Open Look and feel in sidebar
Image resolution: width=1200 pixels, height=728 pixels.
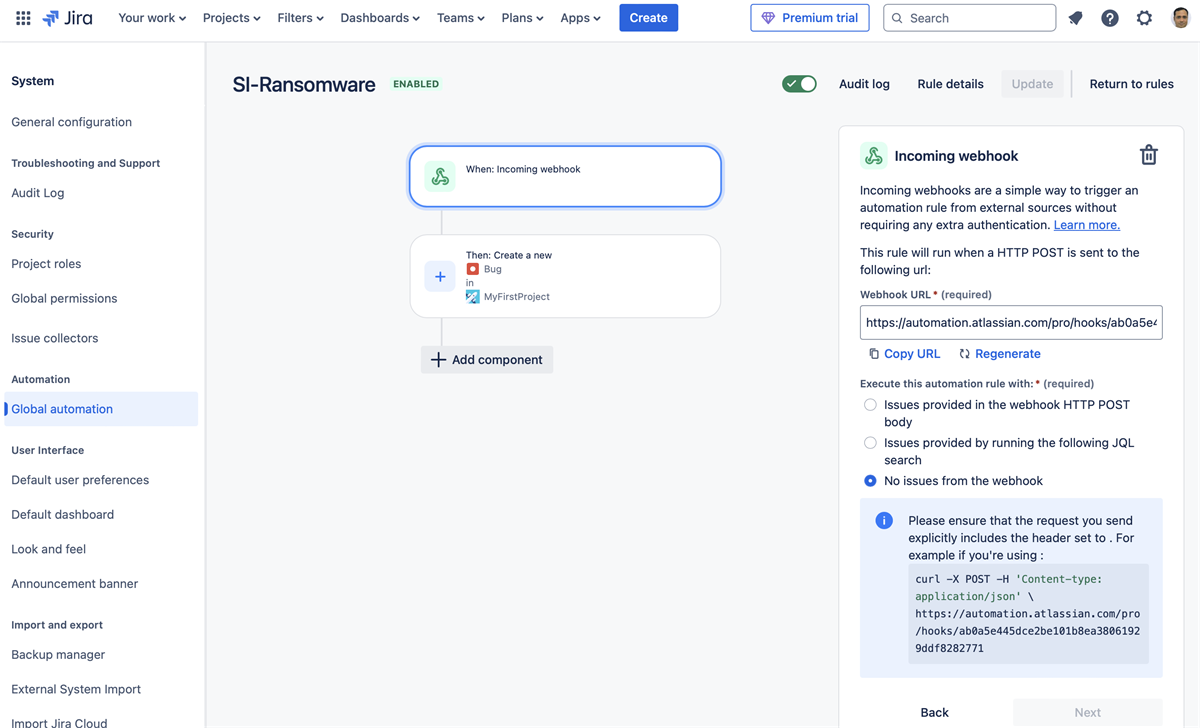(49, 549)
